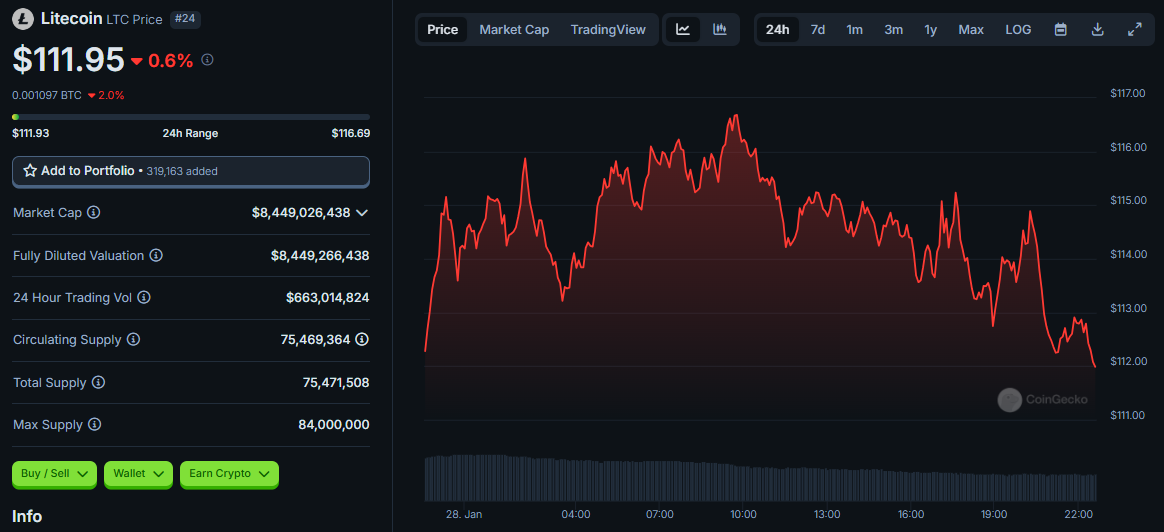Show the Market Cap info icon
This screenshot has height=532, width=1164.
(x=94, y=212)
